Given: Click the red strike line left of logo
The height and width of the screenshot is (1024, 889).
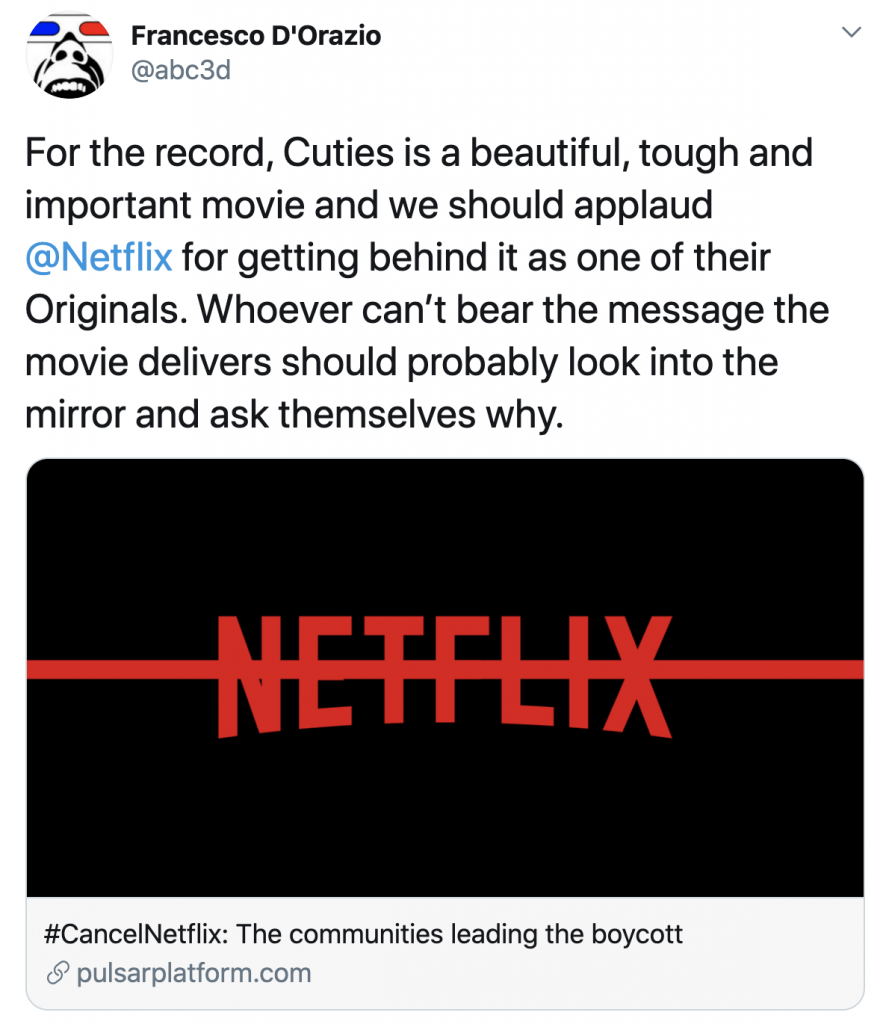Looking at the screenshot, I should point(120,668).
